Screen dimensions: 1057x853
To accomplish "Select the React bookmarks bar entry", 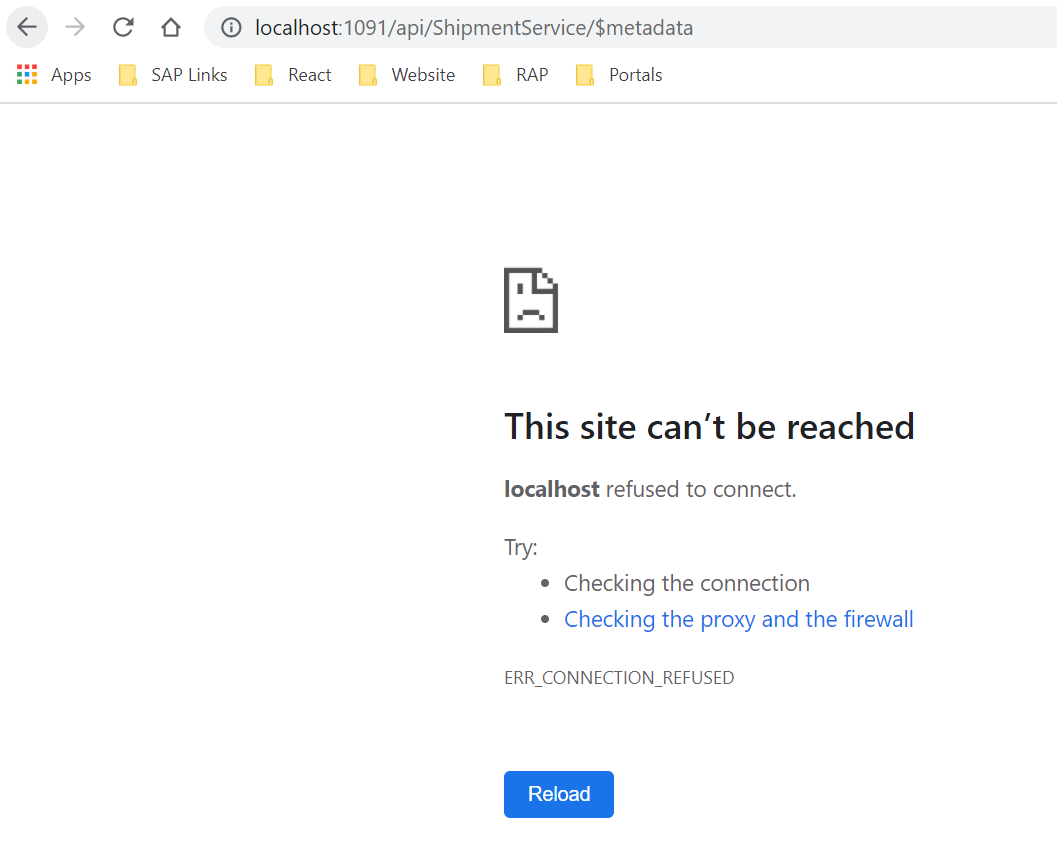I will [x=309, y=74].
